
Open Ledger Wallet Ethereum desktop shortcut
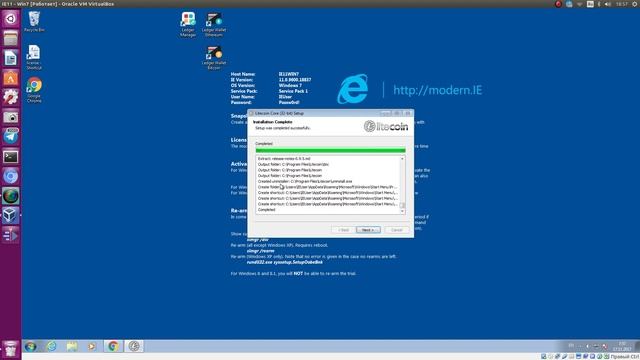[x=214, y=24]
